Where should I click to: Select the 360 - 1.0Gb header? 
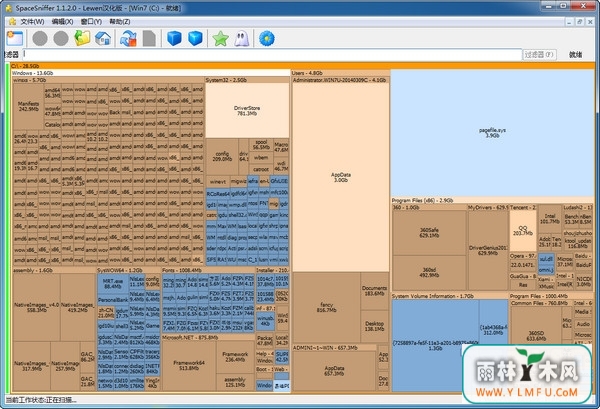pyautogui.click(x=429, y=207)
